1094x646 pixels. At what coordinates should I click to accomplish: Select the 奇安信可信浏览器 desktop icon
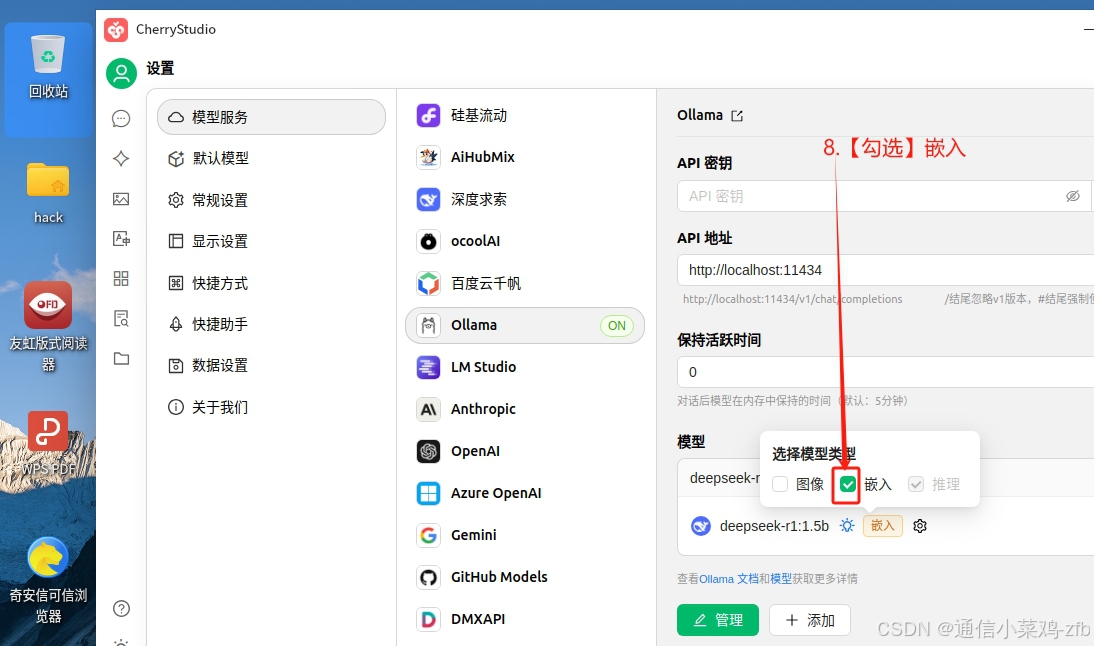48,580
